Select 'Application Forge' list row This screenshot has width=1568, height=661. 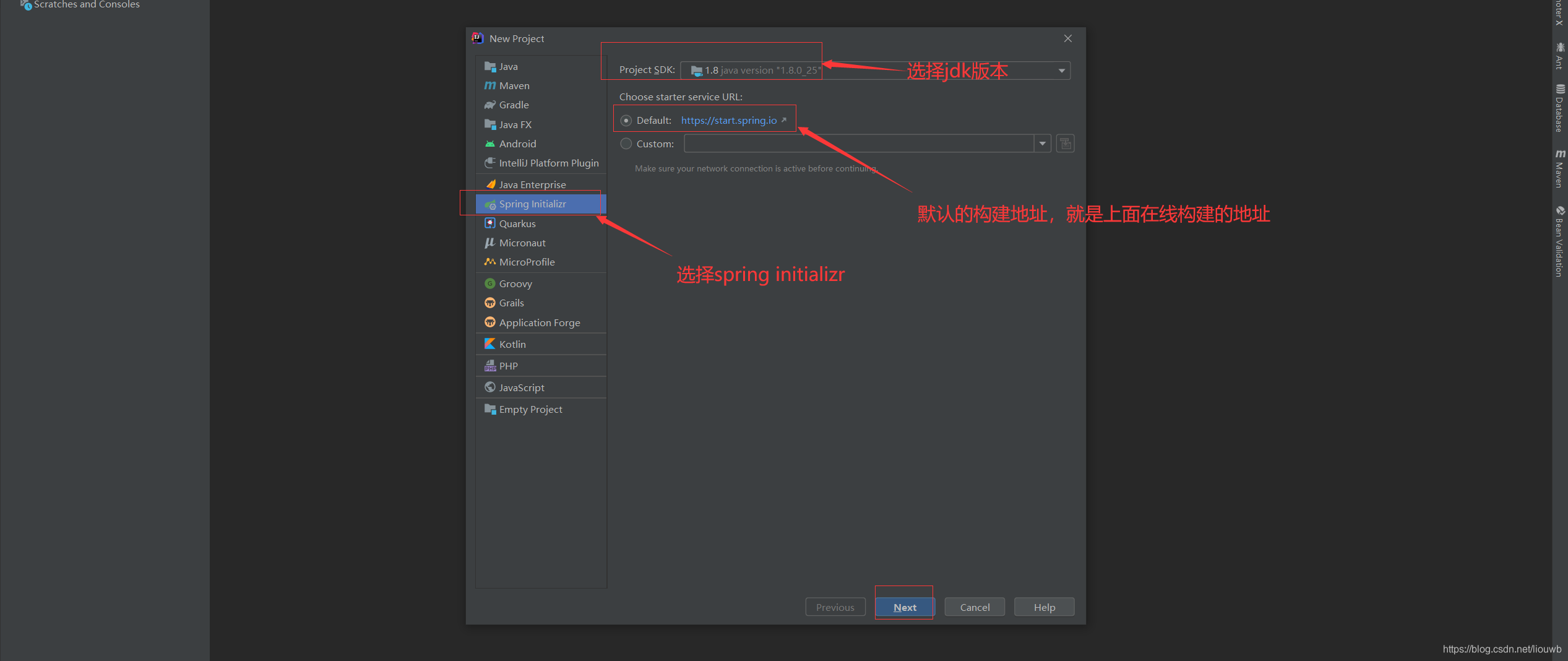pyautogui.click(x=541, y=322)
